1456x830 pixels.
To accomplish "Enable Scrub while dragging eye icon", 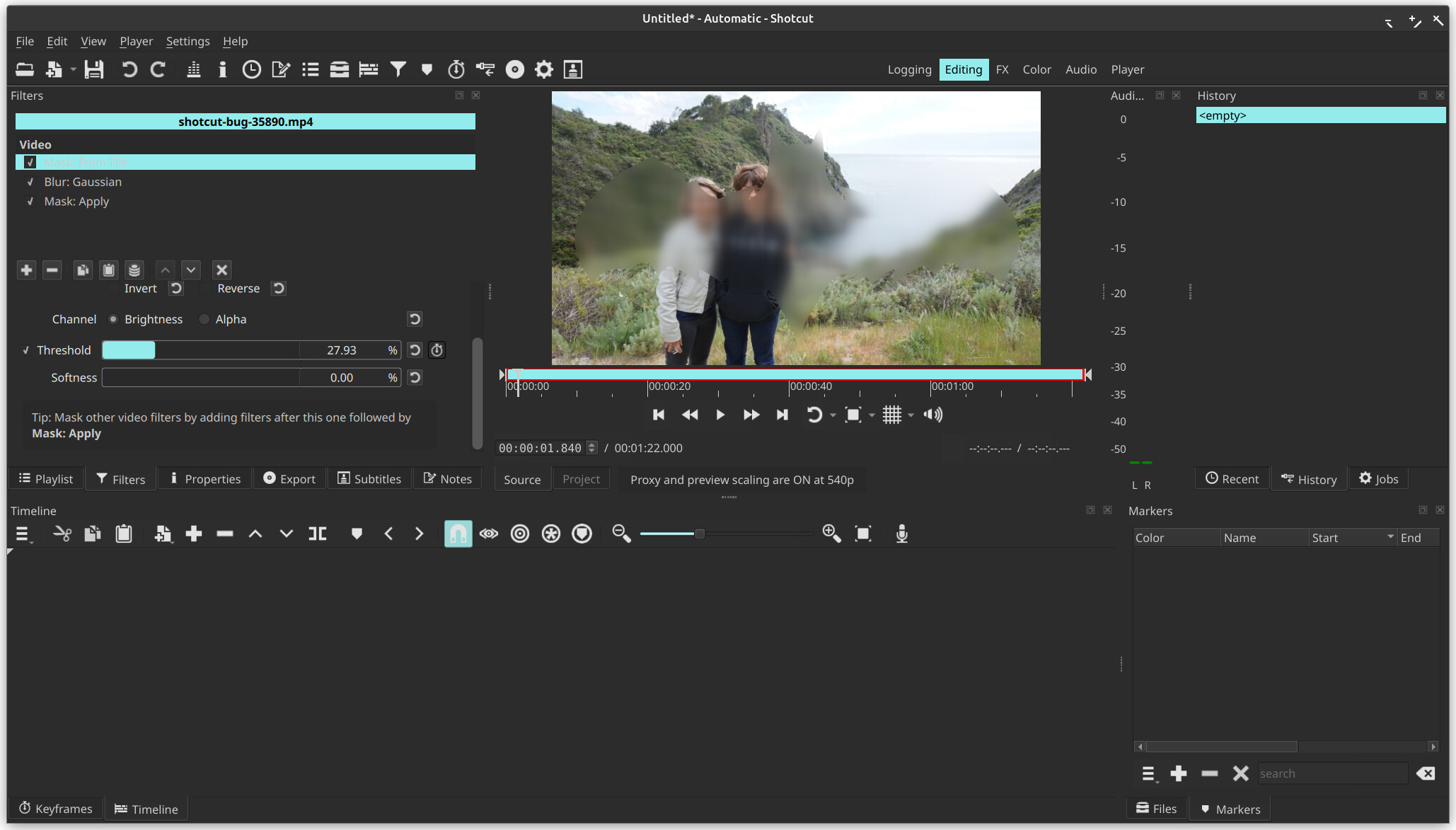I will click(489, 534).
